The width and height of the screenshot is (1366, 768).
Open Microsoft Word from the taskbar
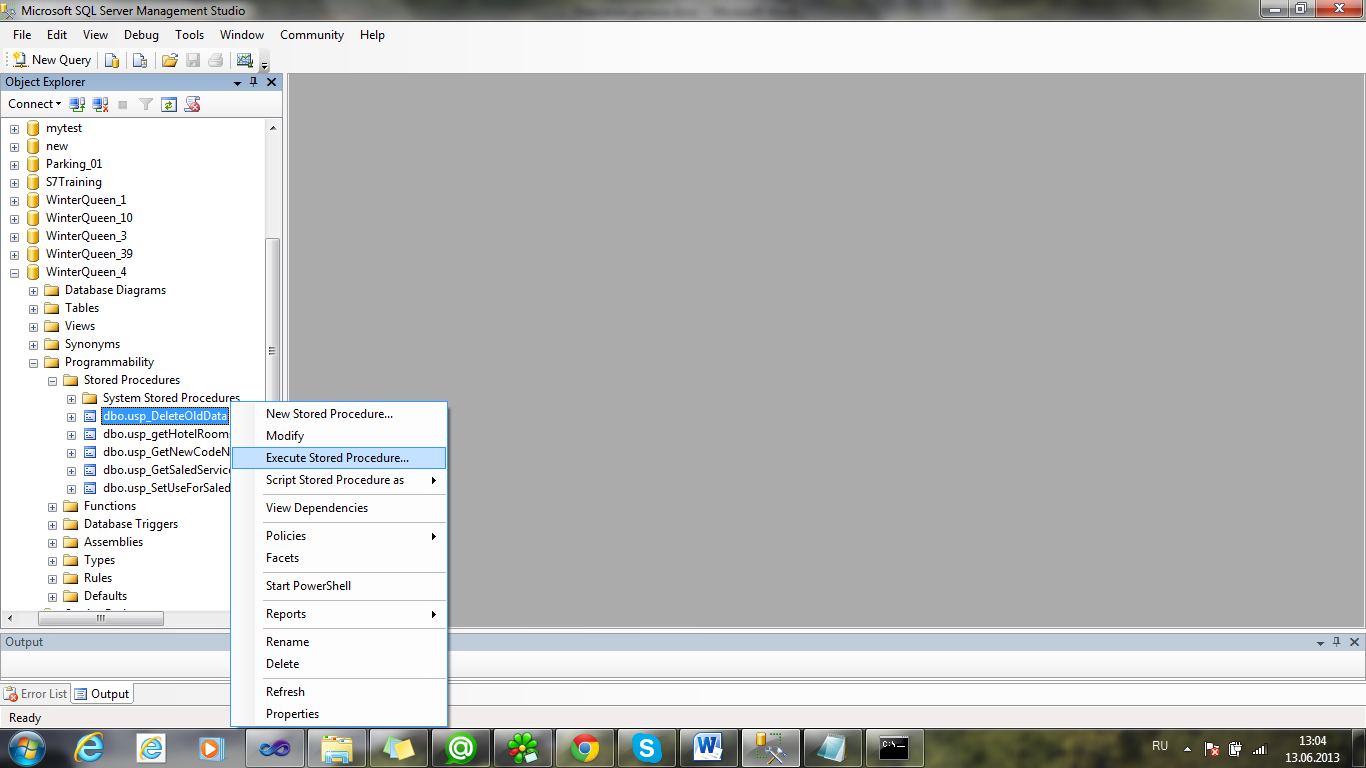pyautogui.click(x=709, y=747)
